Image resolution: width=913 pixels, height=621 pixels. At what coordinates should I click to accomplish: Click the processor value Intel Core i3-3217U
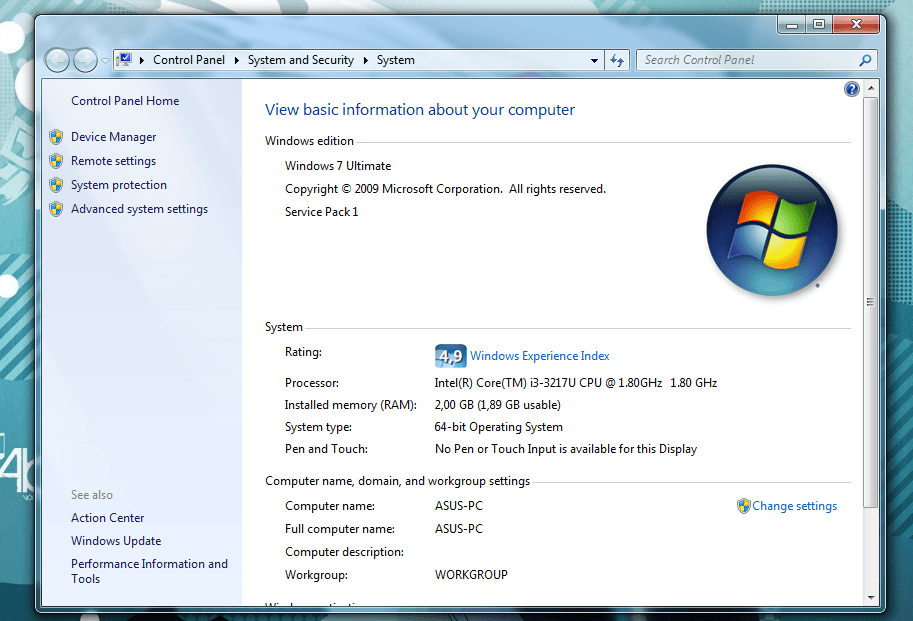(575, 383)
